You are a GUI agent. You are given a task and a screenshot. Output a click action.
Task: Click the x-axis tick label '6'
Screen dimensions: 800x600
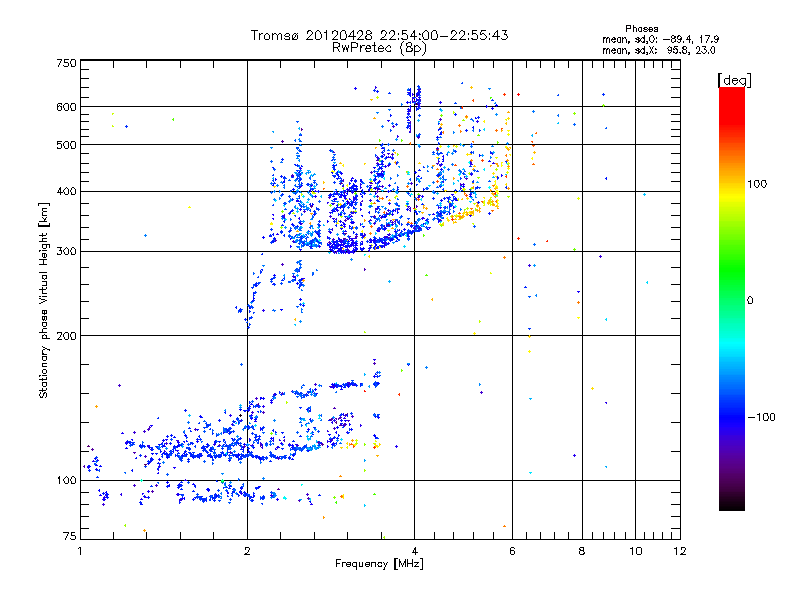512,551
